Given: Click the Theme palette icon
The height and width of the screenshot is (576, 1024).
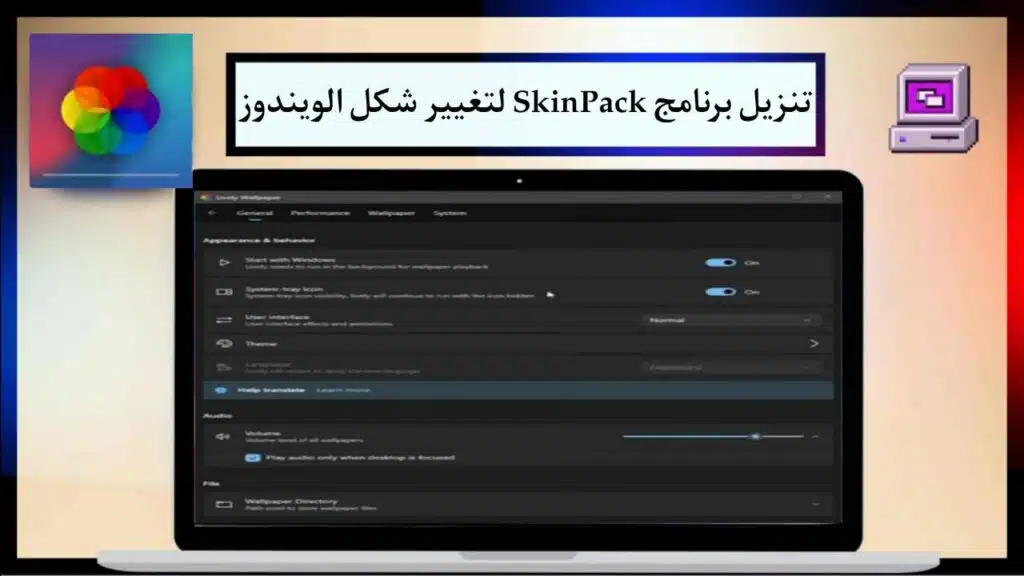Looking at the screenshot, I should (224, 344).
